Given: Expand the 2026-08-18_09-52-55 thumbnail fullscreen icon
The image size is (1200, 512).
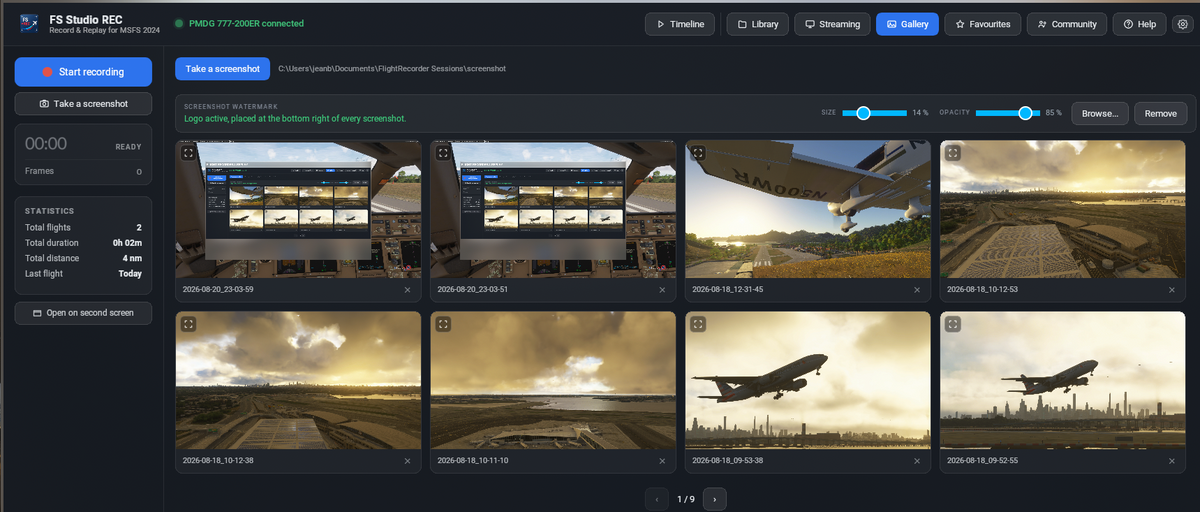Looking at the screenshot, I should click(953, 324).
